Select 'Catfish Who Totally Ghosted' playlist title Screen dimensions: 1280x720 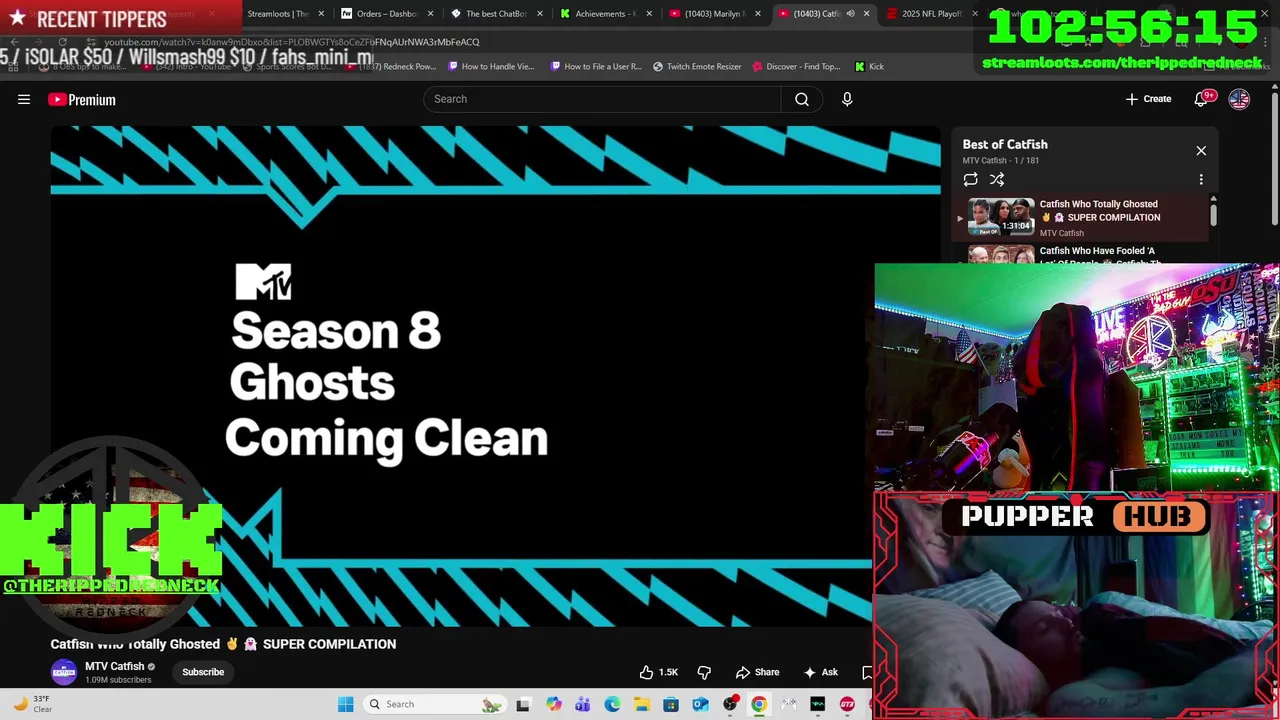(1100, 211)
